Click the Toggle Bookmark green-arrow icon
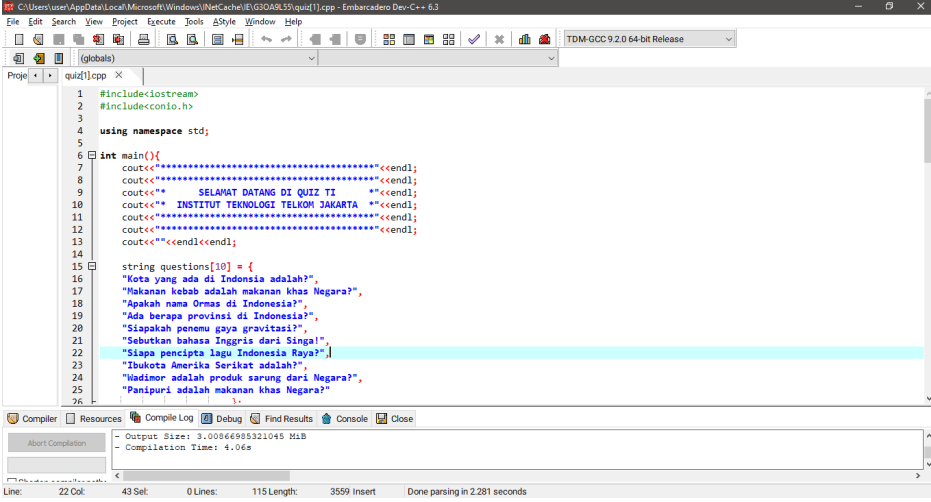This screenshot has width=931, height=502. tap(39, 58)
